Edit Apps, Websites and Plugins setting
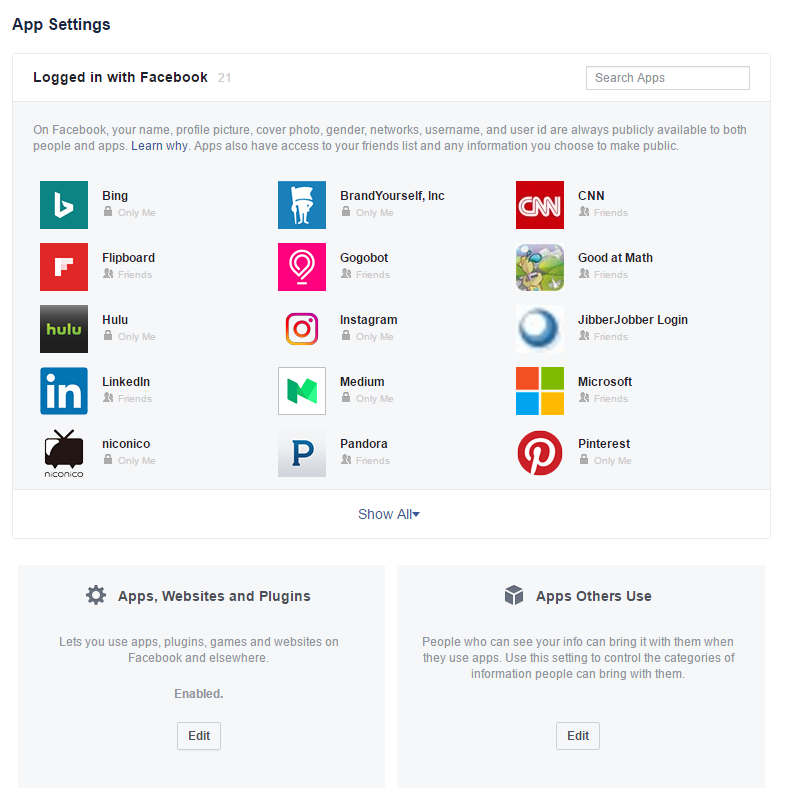This screenshot has height=793, width=785. tap(199, 736)
